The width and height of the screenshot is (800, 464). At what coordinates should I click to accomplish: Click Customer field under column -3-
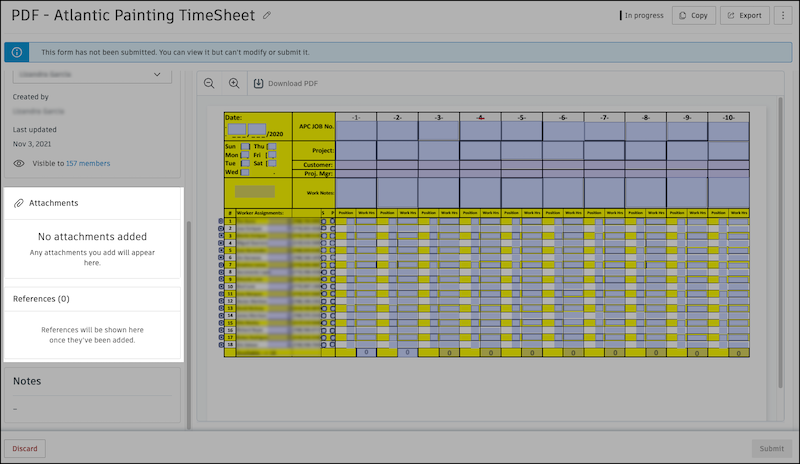439,165
